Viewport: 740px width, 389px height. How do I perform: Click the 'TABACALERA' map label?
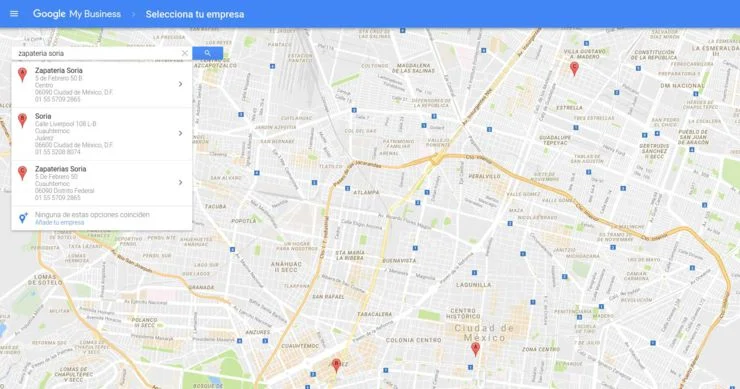pos(375,314)
